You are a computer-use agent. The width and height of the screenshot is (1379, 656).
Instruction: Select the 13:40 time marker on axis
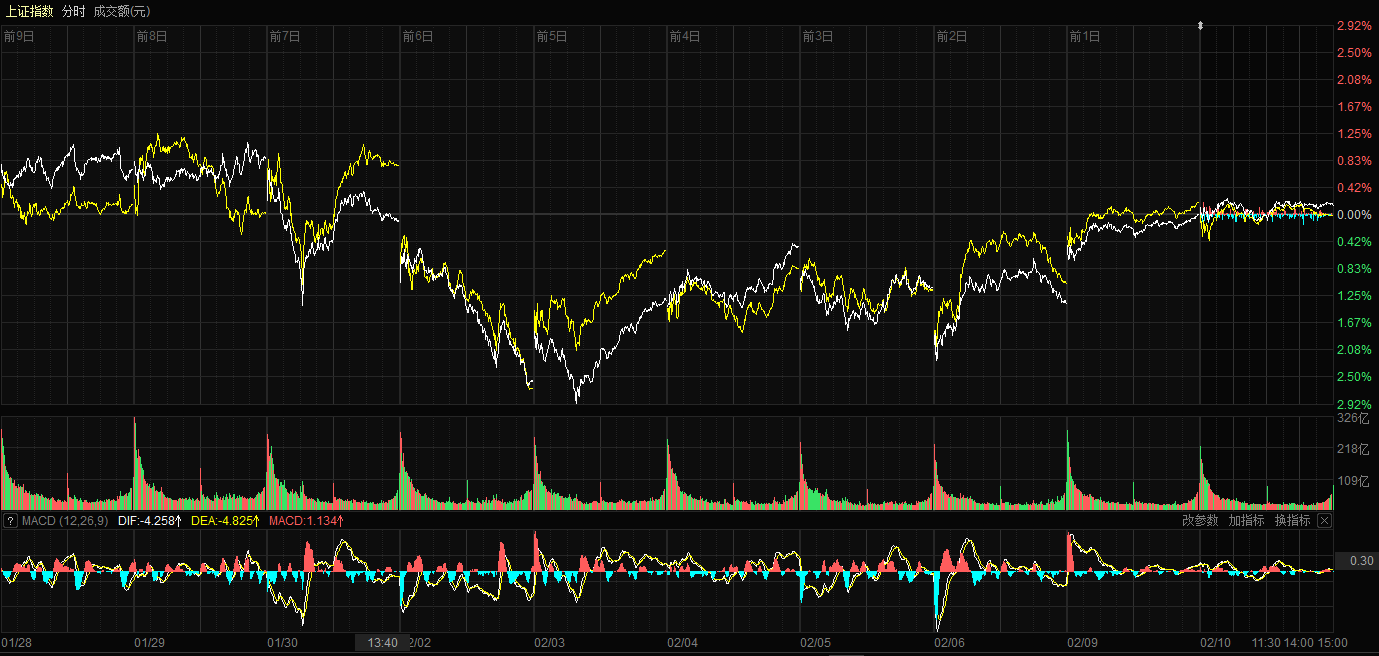(382, 643)
